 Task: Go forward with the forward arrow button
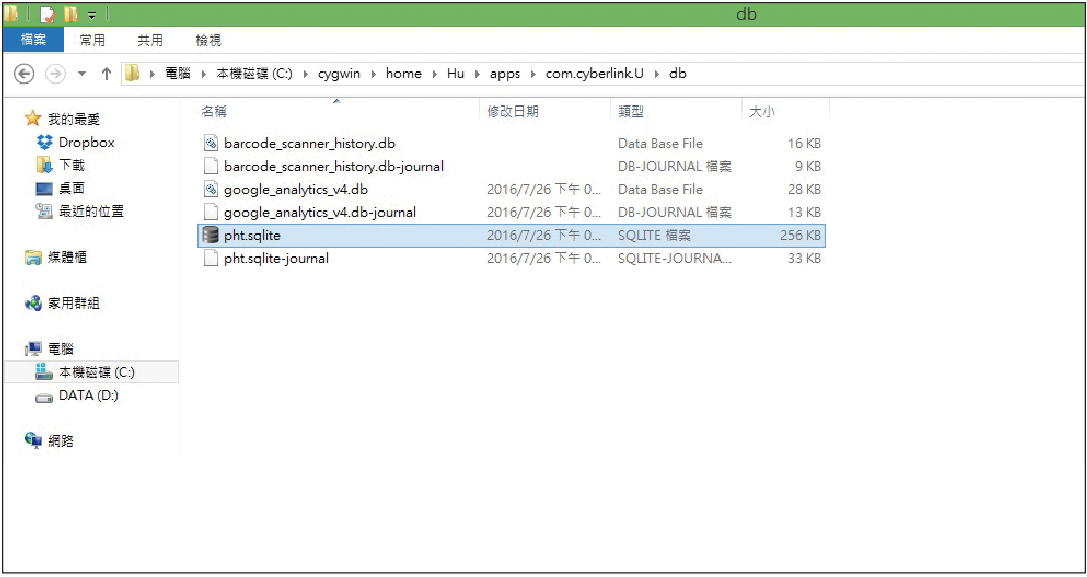54,74
